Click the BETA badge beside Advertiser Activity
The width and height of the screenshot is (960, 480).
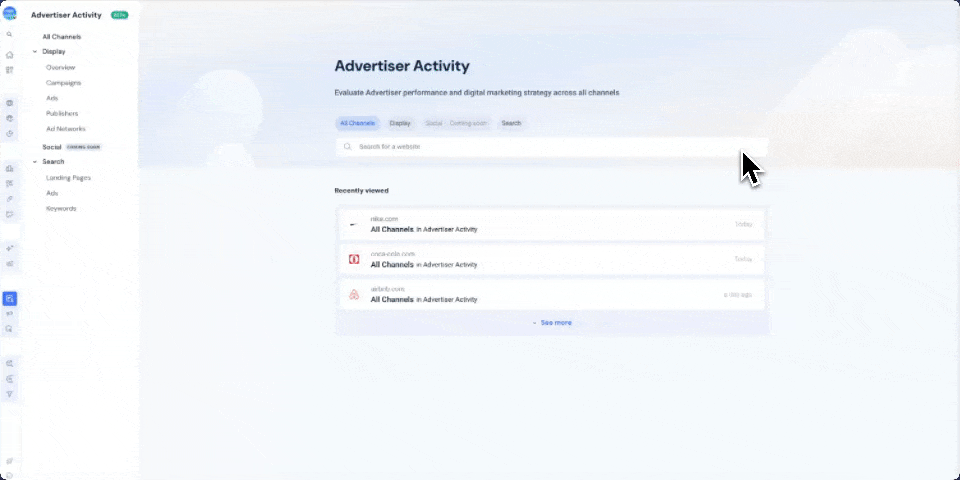click(119, 15)
